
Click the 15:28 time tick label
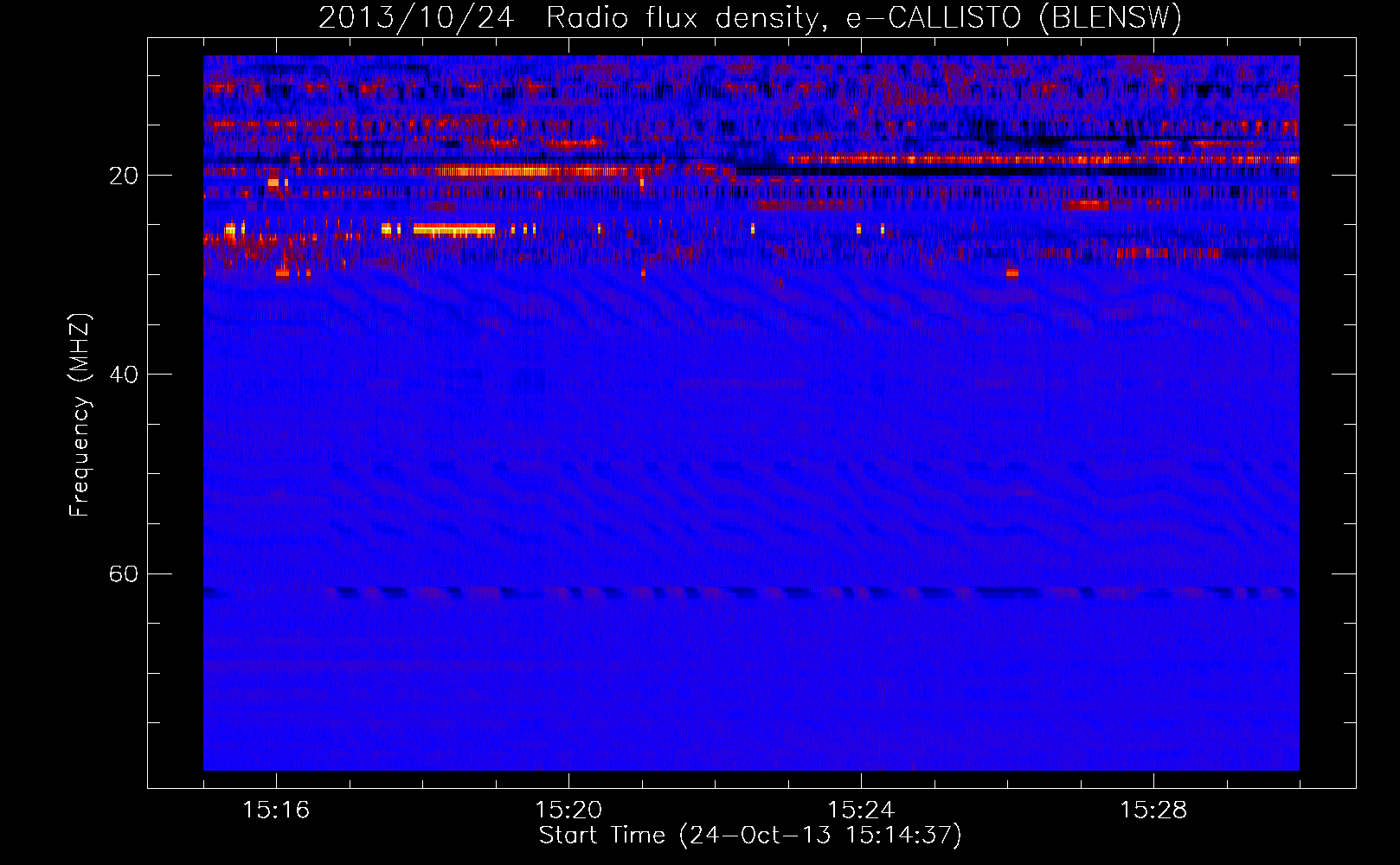(1153, 810)
